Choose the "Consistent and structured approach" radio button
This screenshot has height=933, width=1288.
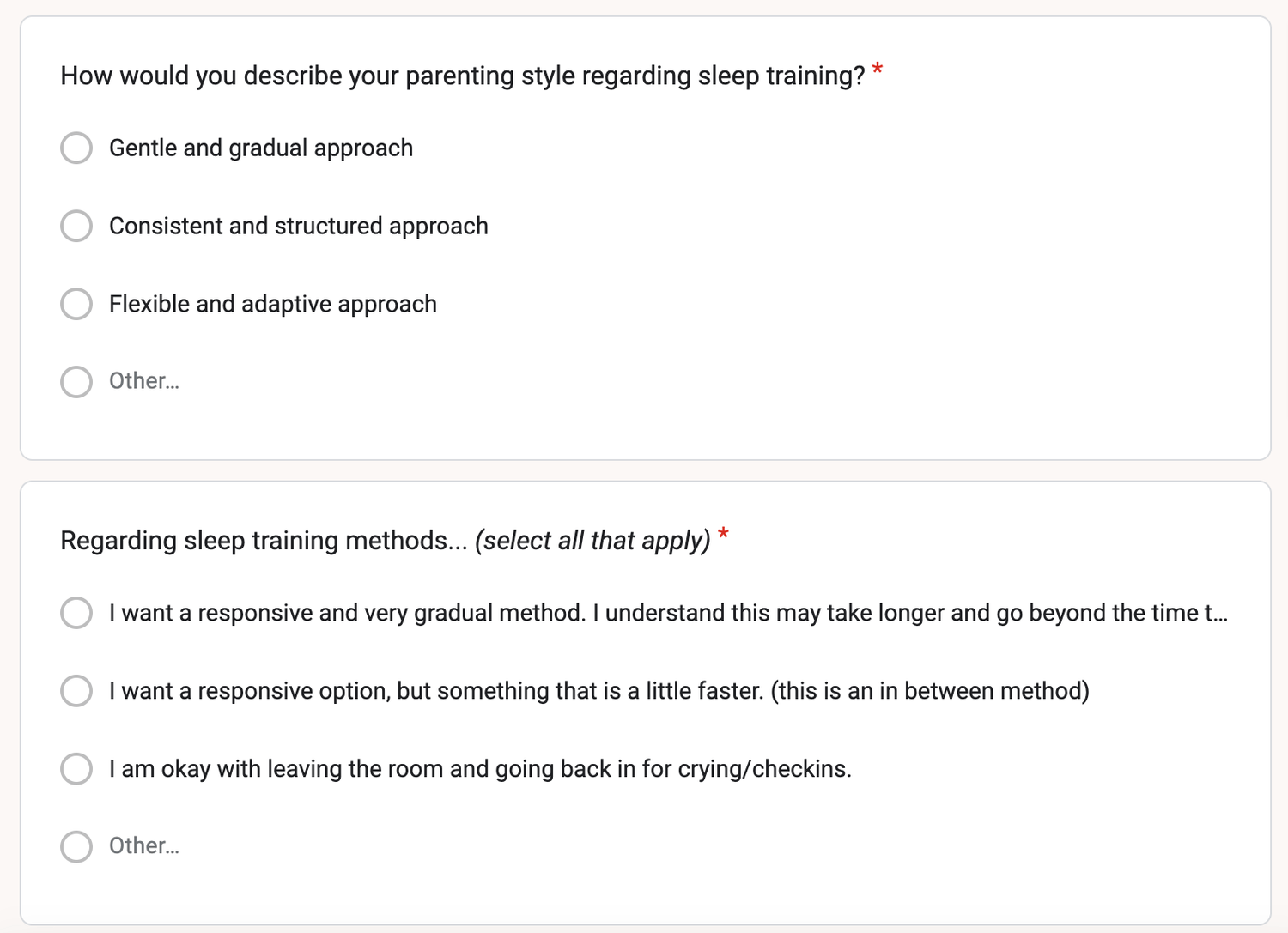(76, 226)
